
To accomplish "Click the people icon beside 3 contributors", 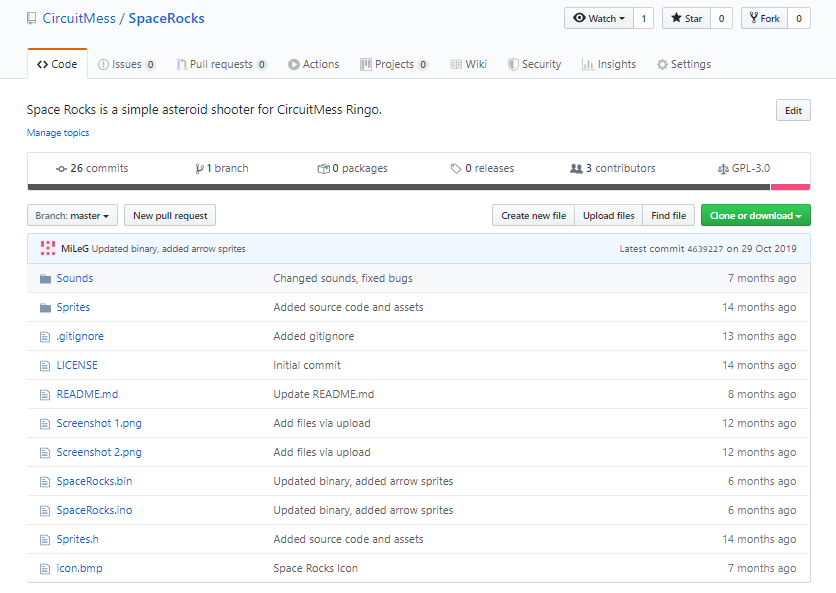I will (x=576, y=169).
